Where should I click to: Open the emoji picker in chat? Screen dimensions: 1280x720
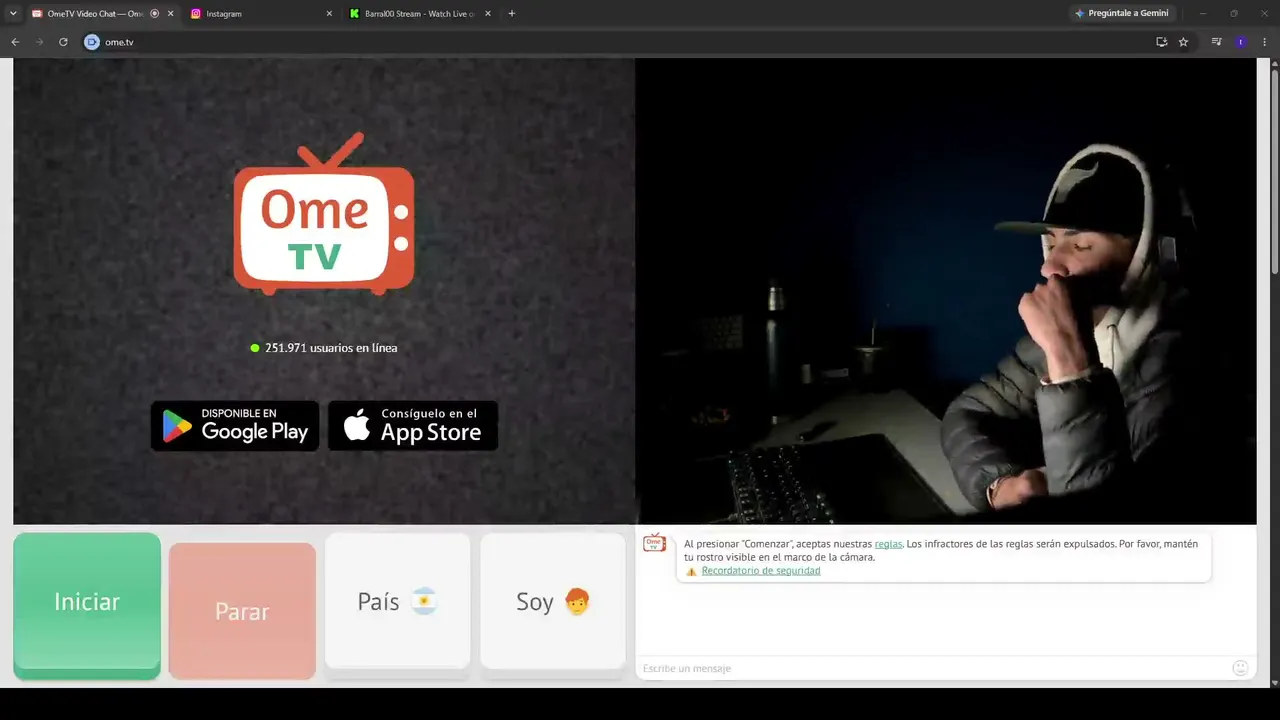pos(1240,668)
